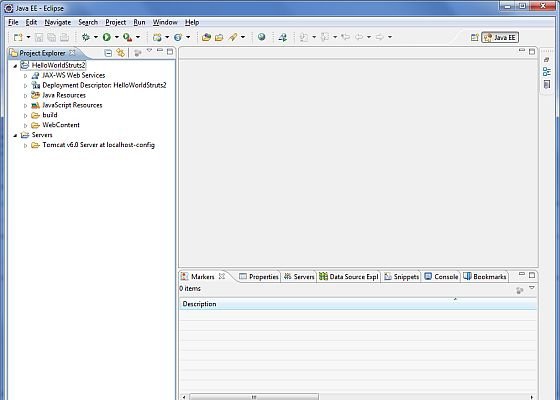Screen dimensions: 560x400
Task: Click the Markers horizontal scrollbar thumb
Action: point(254,397)
